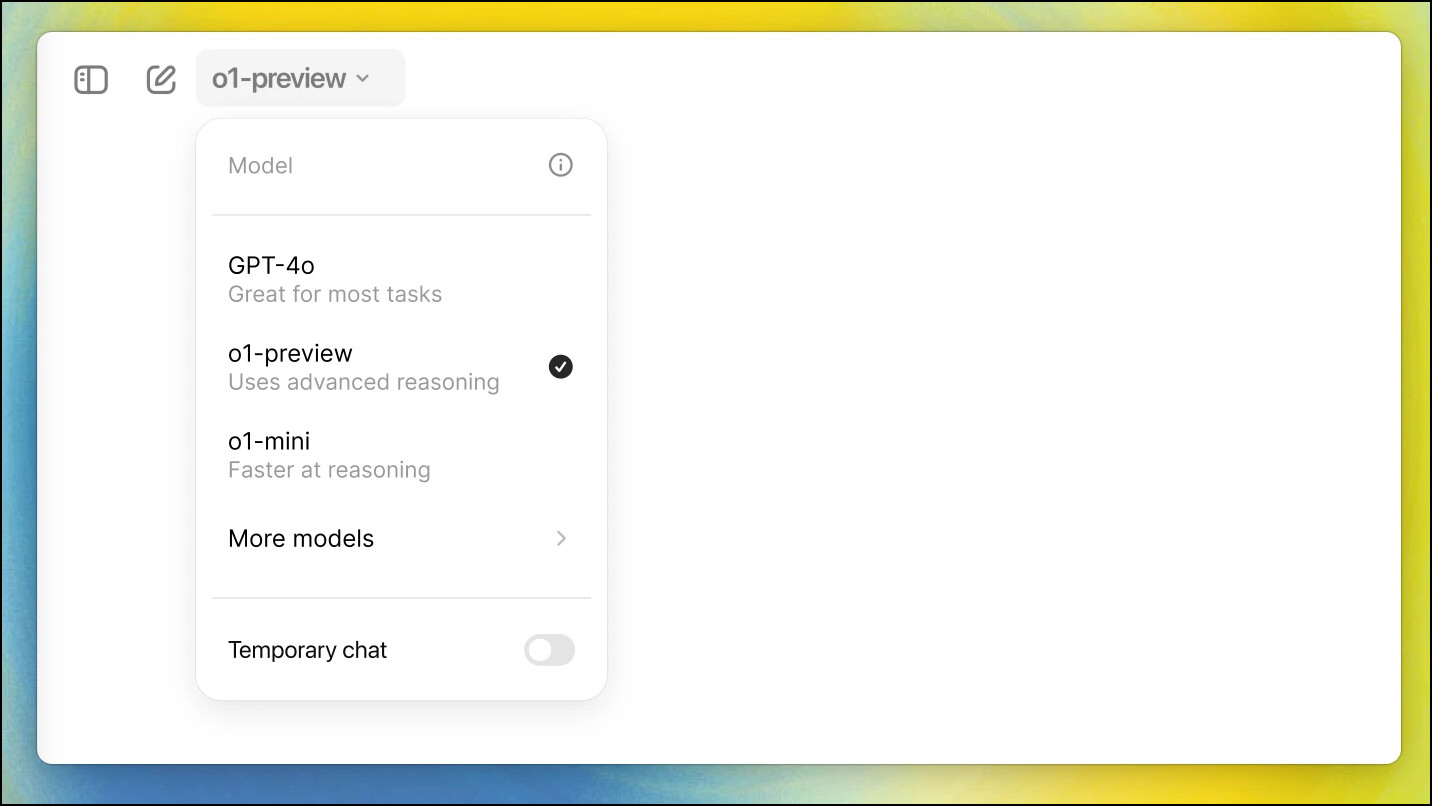Click the 'Faster at reasoning' subtitle
This screenshot has height=806, width=1432.
(x=329, y=471)
